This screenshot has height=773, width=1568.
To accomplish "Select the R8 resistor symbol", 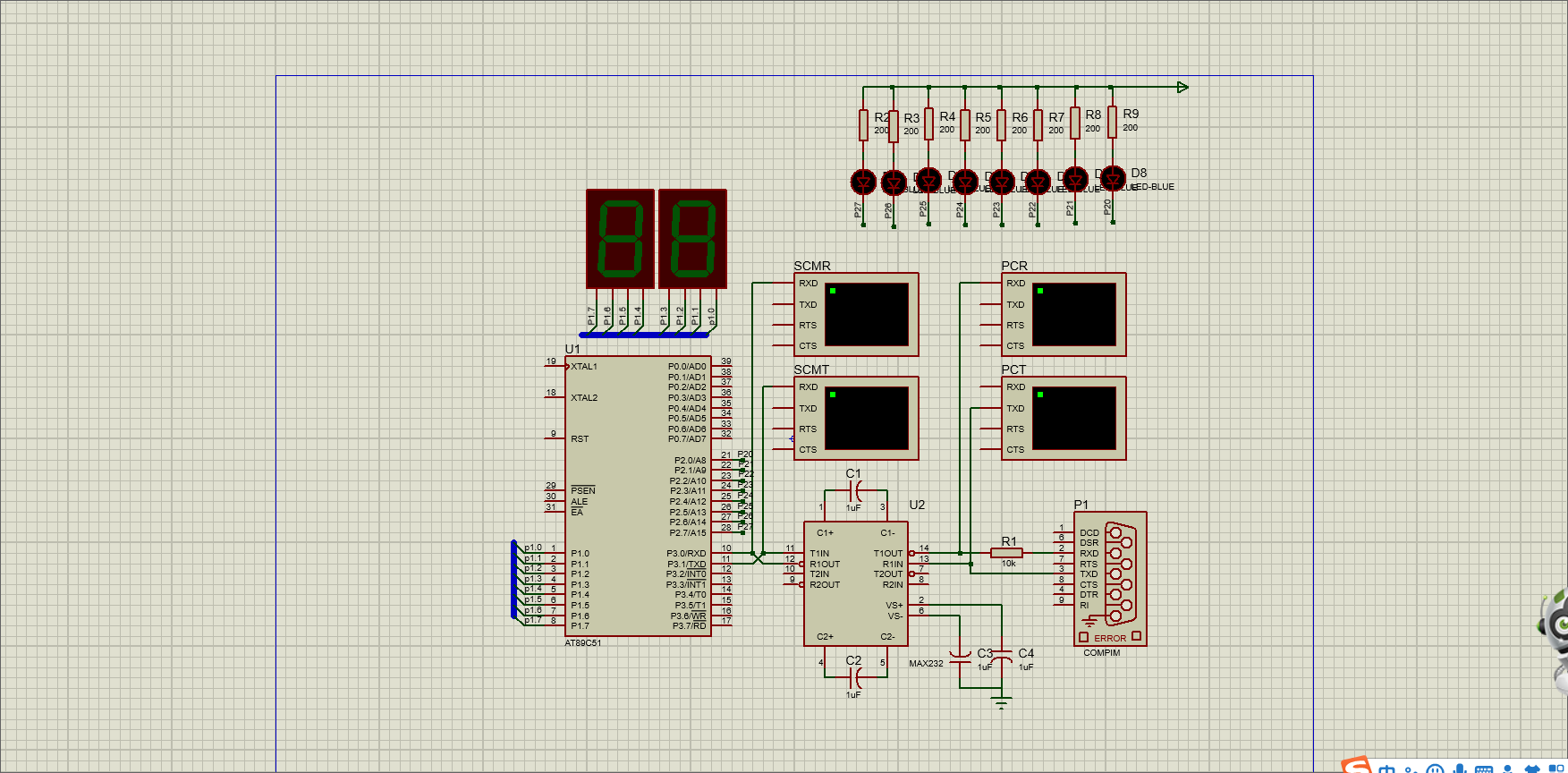I will 1076,123.
